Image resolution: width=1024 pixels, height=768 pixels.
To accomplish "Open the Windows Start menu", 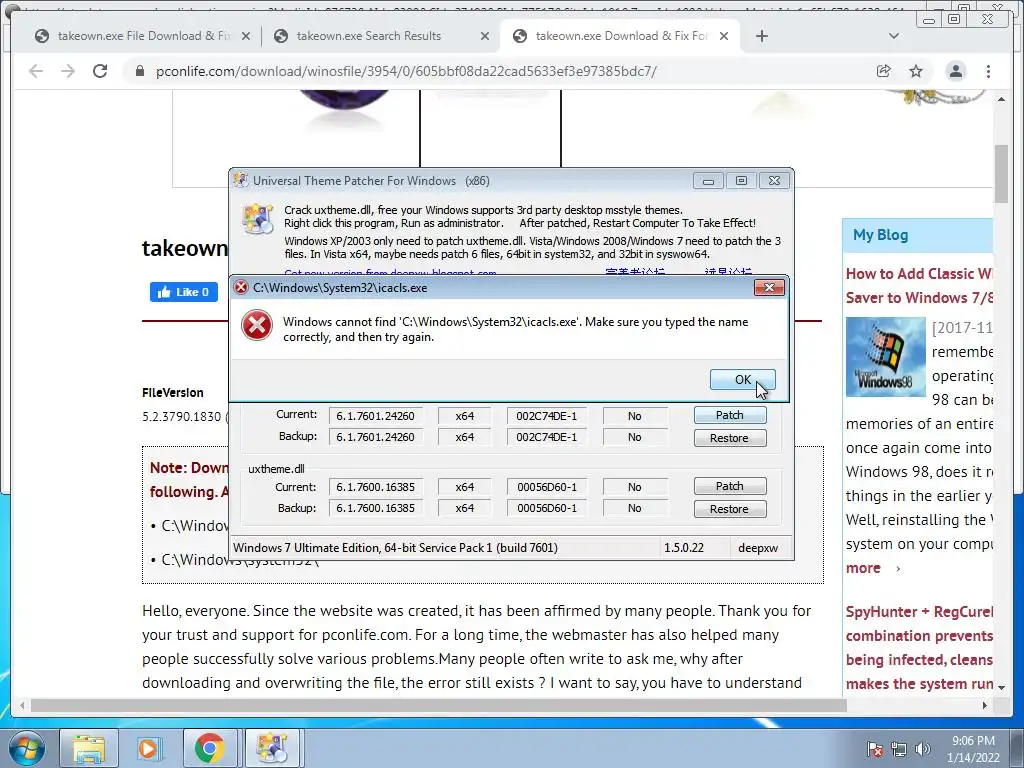I will [26, 748].
